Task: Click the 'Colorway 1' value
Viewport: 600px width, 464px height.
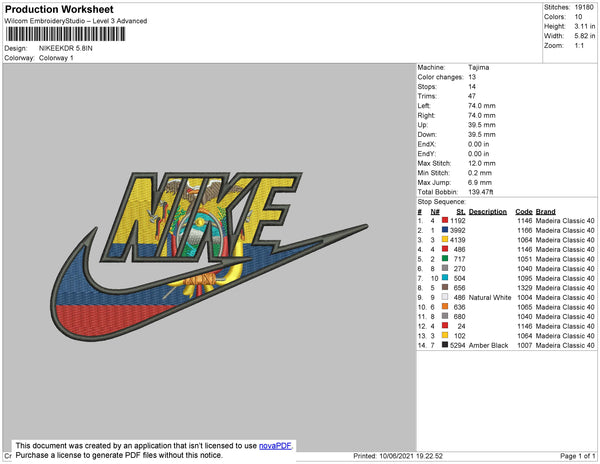Action: 56,58
